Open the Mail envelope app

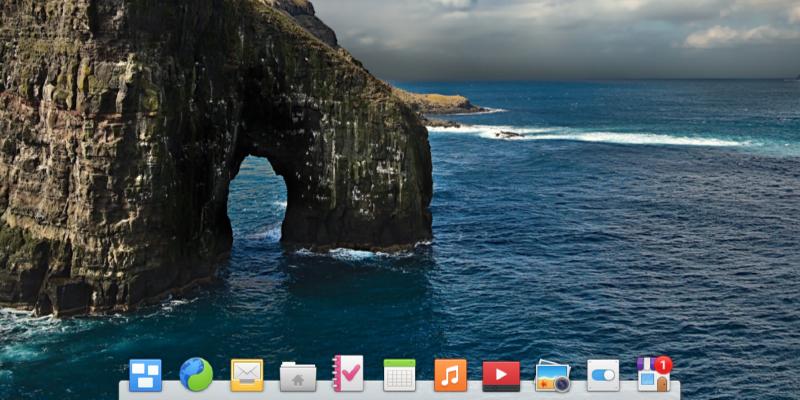pyautogui.click(x=247, y=375)
